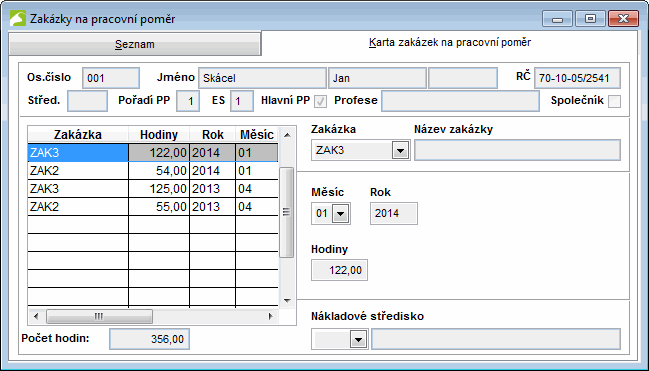This screenshot has height=371, width=649.
Task: Open the Zakázka dropdown showing ZAK3
Action: [x=400, y=150]
